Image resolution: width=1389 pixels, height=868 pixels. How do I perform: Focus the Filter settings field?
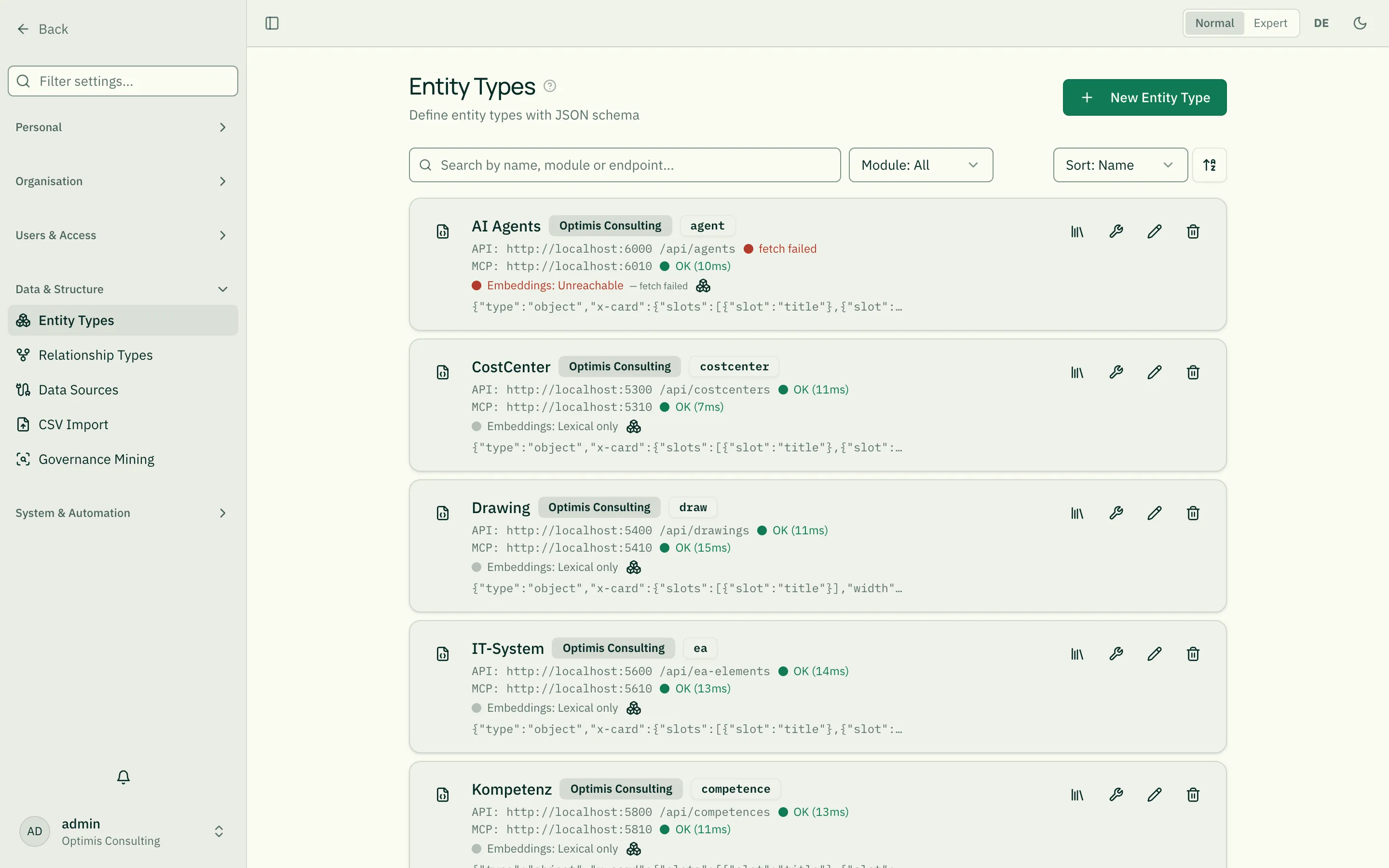point(123,81)
